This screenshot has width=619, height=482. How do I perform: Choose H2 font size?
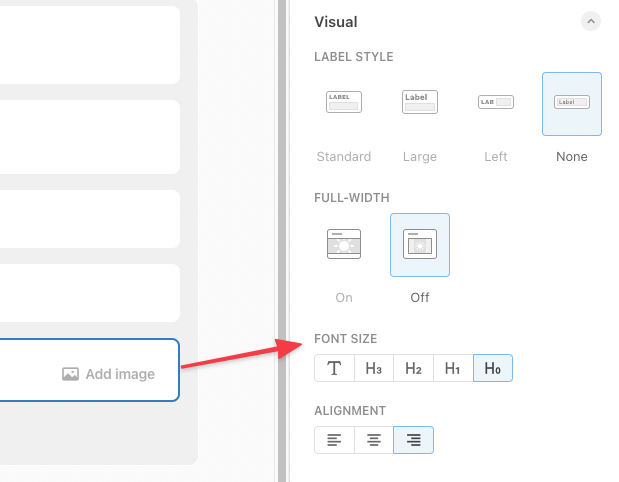tap(413, 369)
